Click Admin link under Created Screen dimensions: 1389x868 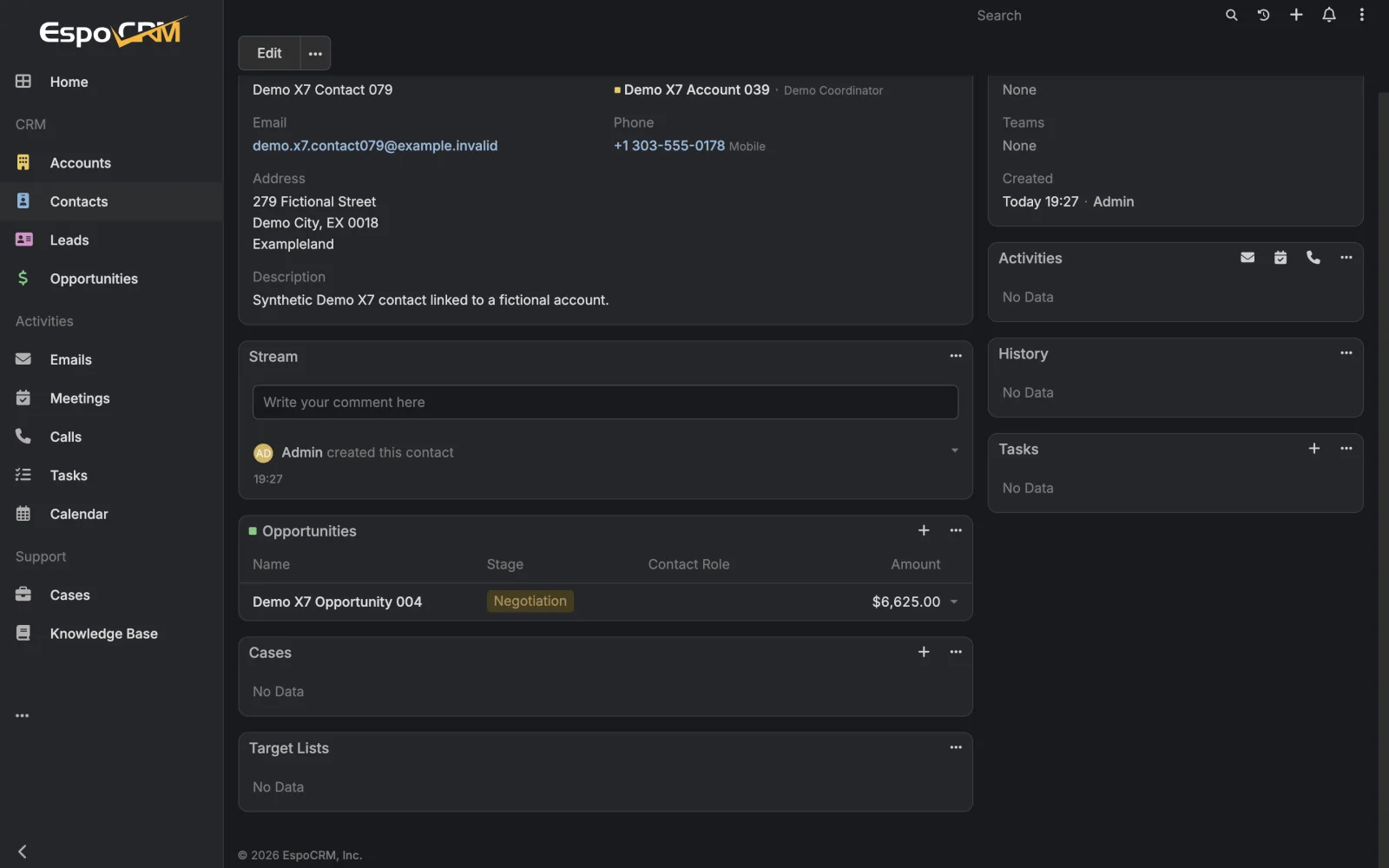click(1113, 201)
